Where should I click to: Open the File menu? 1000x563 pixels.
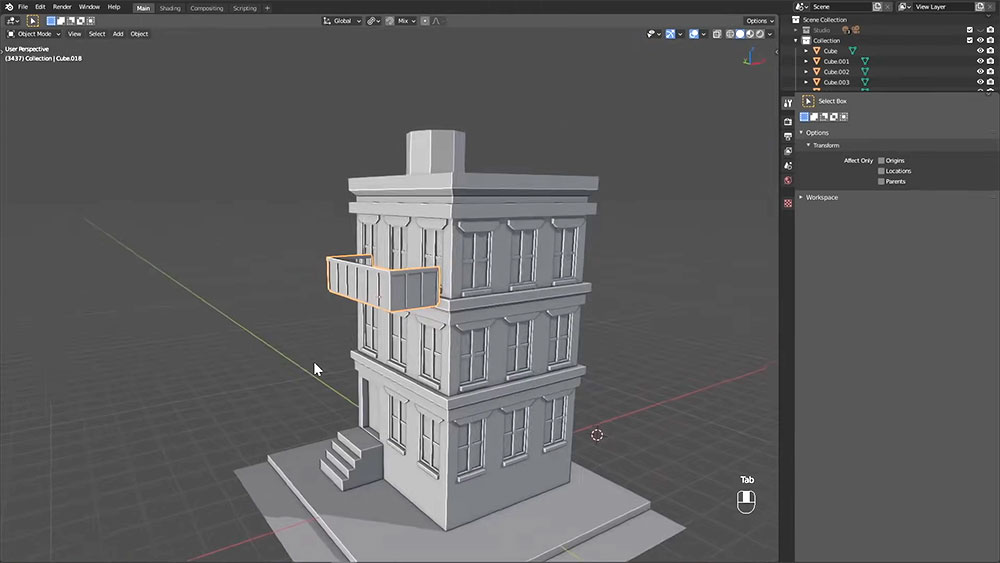[23, 7]
